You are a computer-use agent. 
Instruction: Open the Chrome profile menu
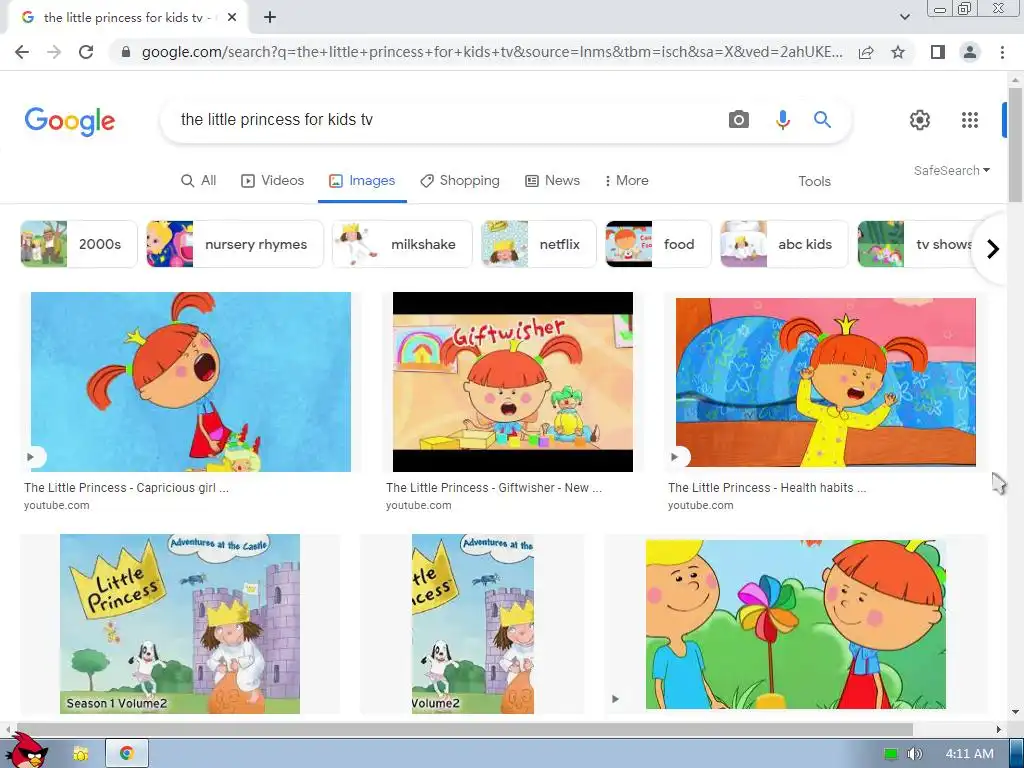click(x=970, y=52)
